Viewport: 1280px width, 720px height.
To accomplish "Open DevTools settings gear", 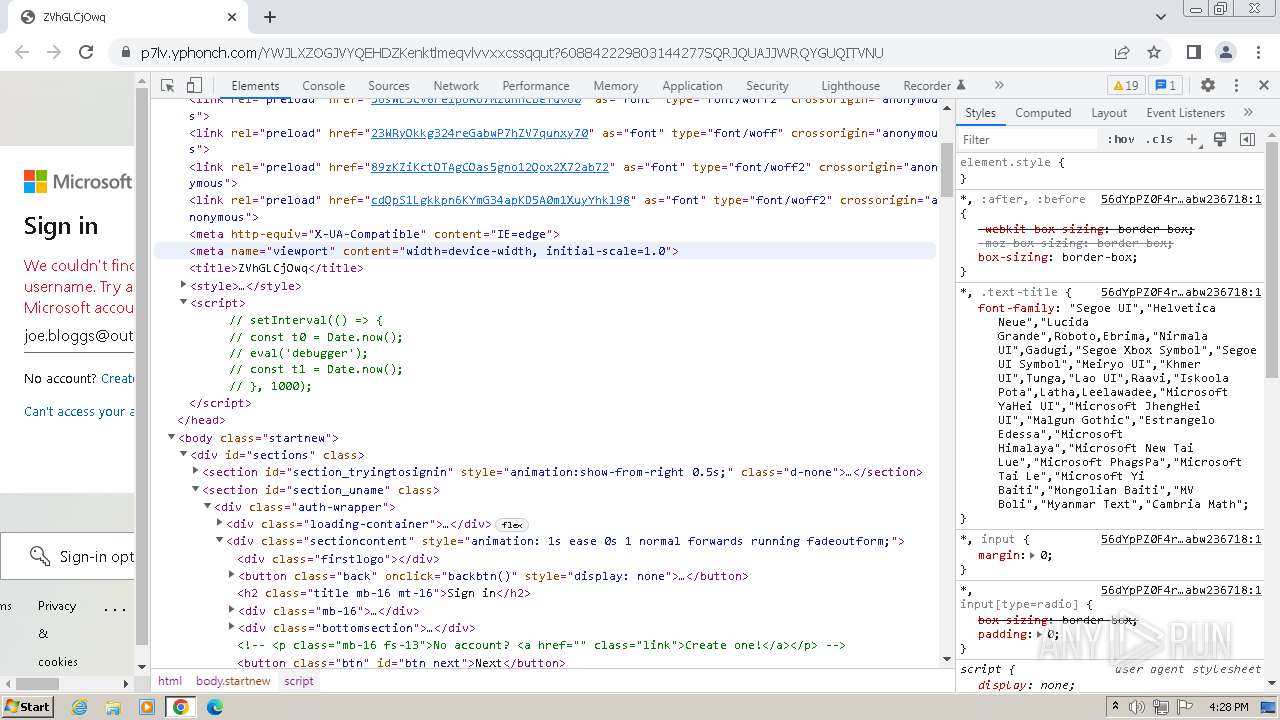I will tap(1207, 86).
